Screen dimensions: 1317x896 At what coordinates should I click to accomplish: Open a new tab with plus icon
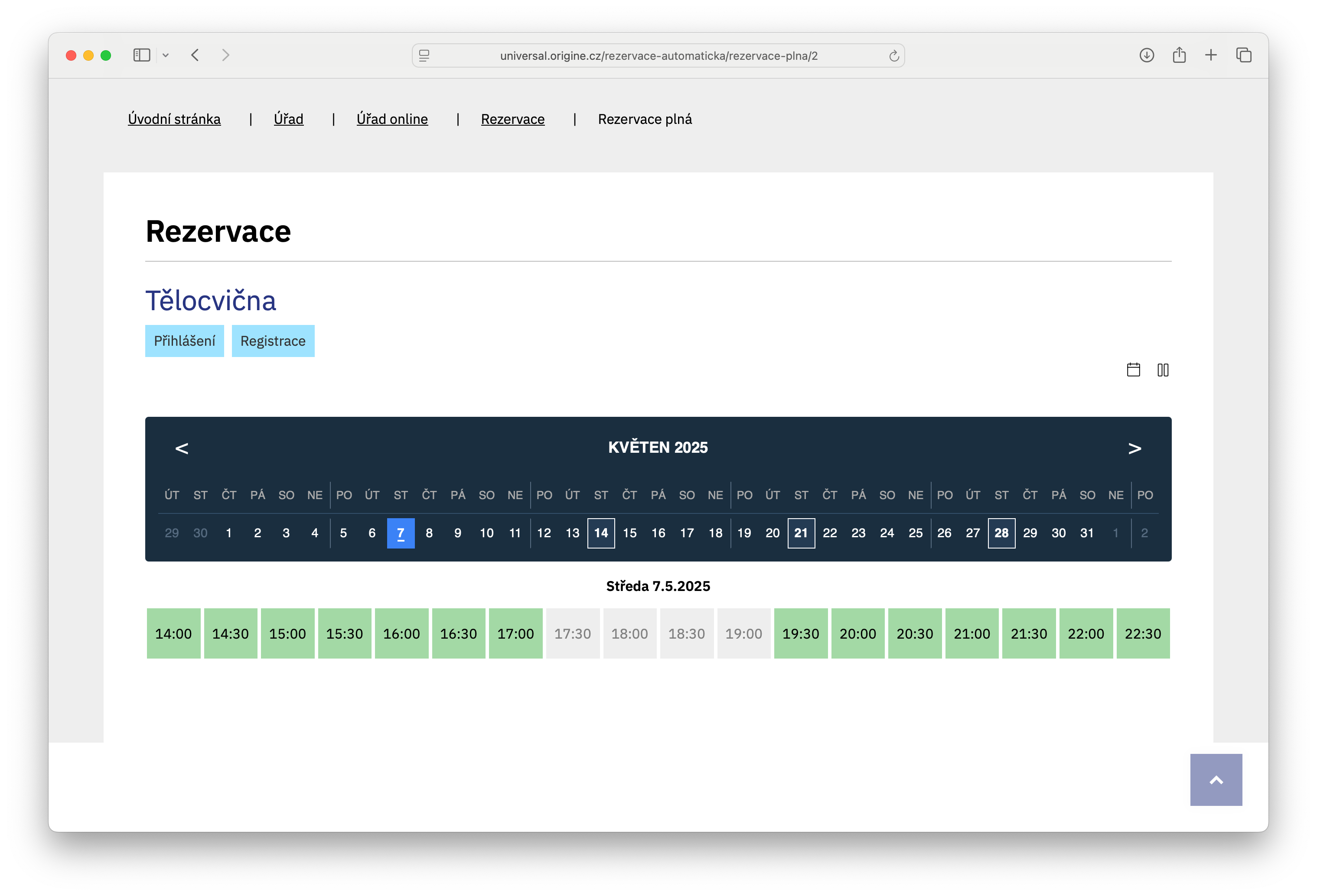click(x=1211, y=55)
